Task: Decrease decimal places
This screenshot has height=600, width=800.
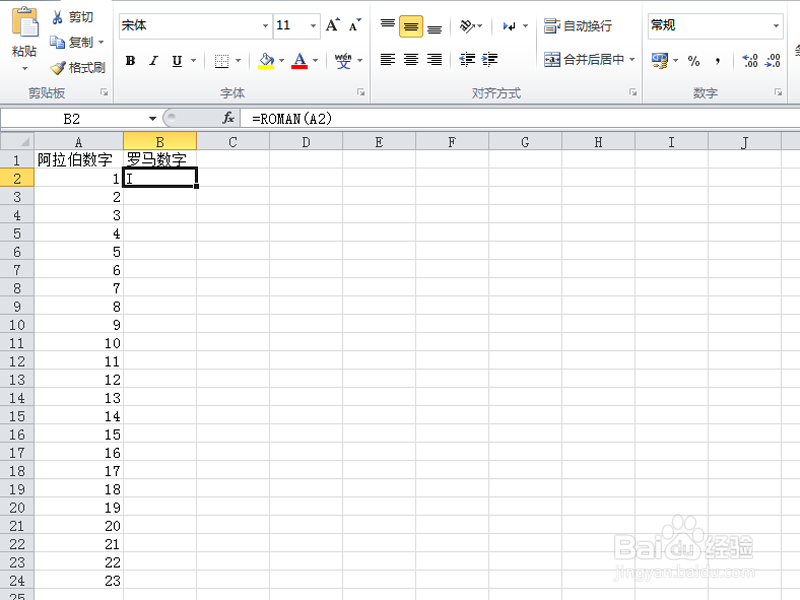Action: coord(773,61)
